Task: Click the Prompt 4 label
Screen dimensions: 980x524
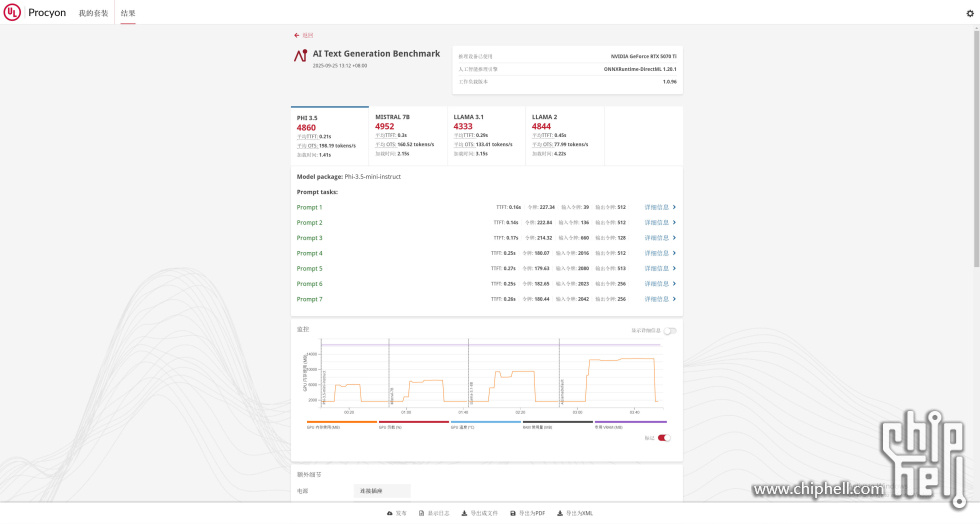Action: [x=309, y=253]
